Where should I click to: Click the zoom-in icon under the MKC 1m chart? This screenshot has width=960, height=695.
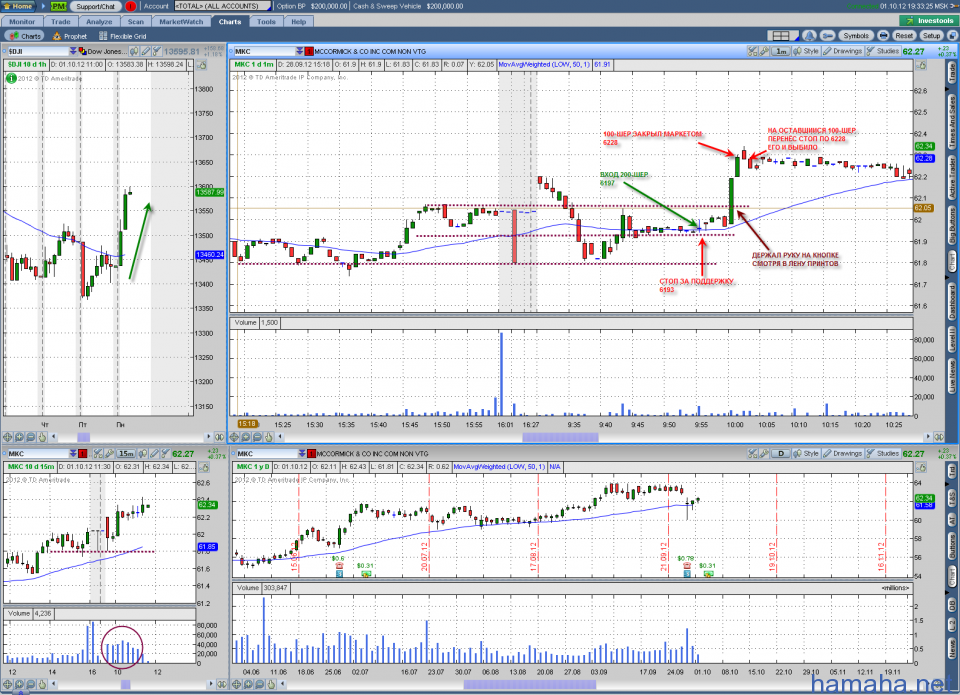coord(246,437)
